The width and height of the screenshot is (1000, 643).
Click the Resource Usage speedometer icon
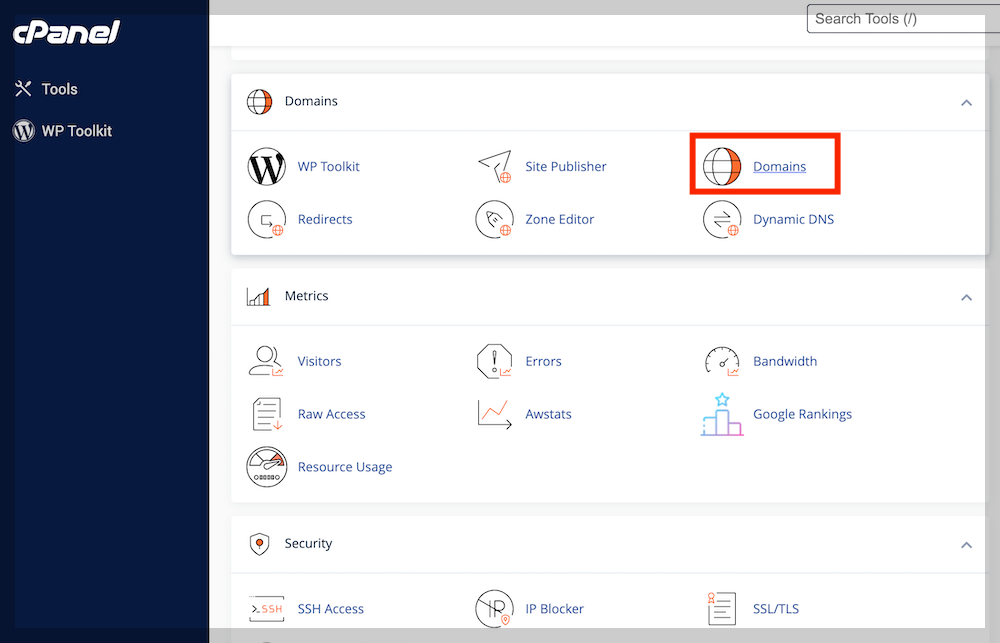(x=267, y=467)
